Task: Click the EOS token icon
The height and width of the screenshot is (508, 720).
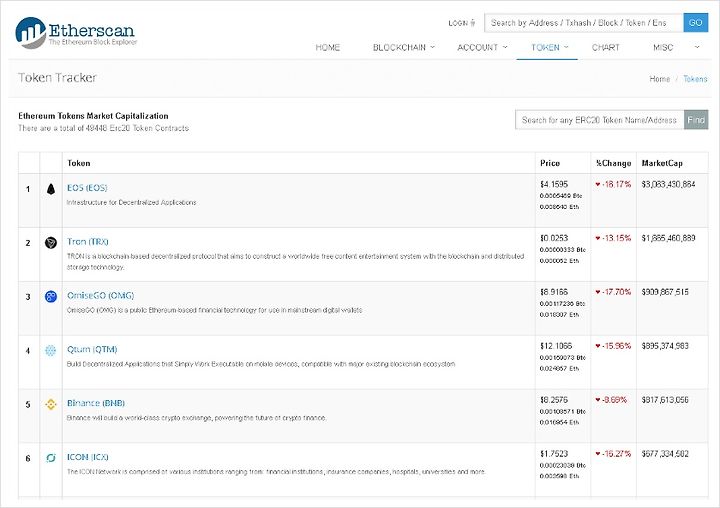Action: tap(51, 189)
